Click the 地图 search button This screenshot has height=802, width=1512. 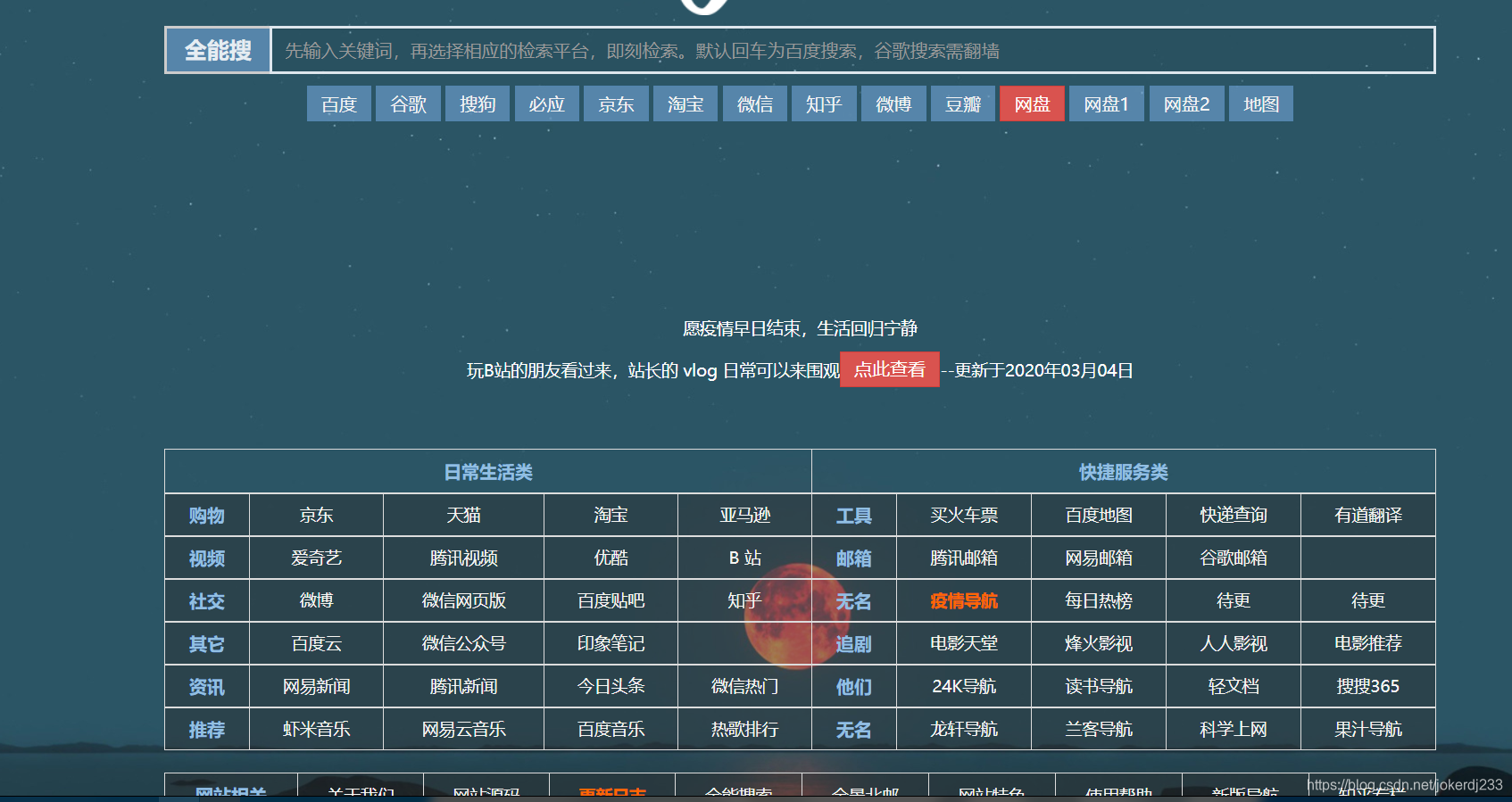point(1261,103)
